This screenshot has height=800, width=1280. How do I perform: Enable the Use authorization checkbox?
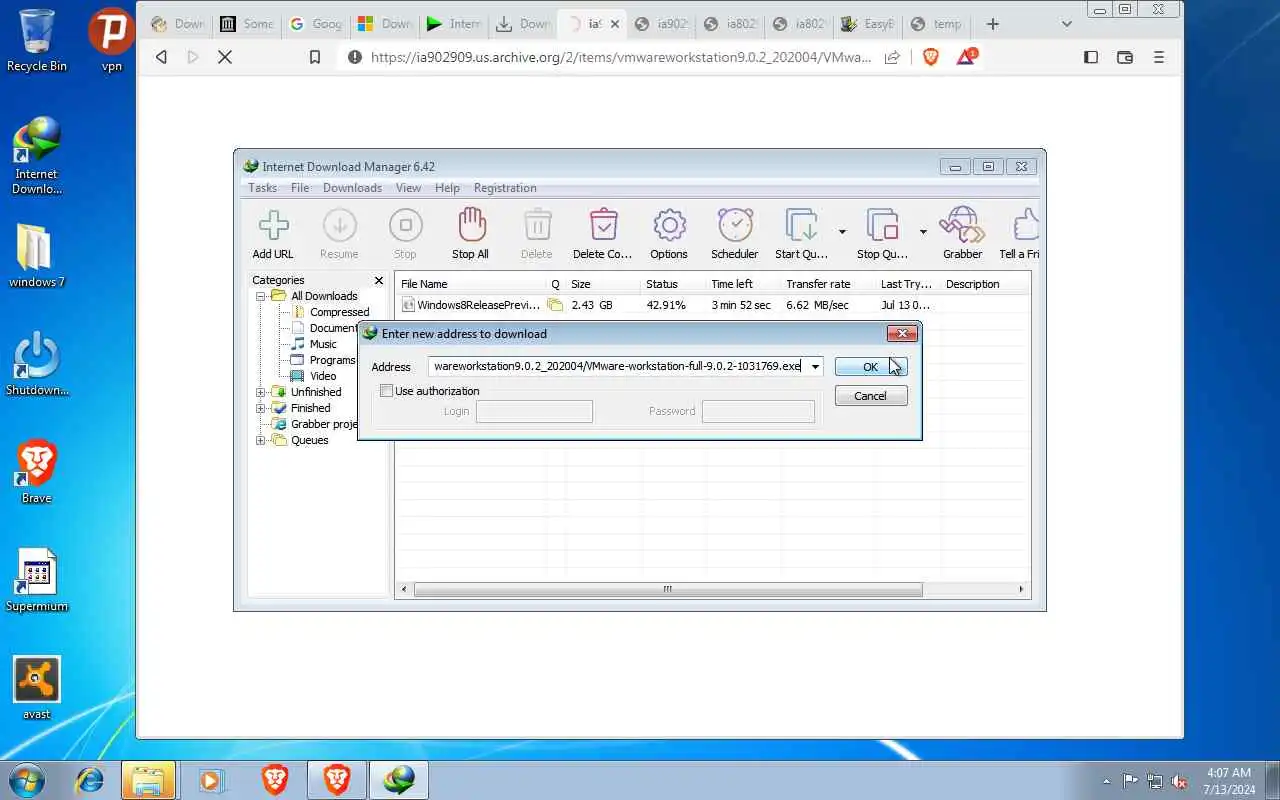386,391
